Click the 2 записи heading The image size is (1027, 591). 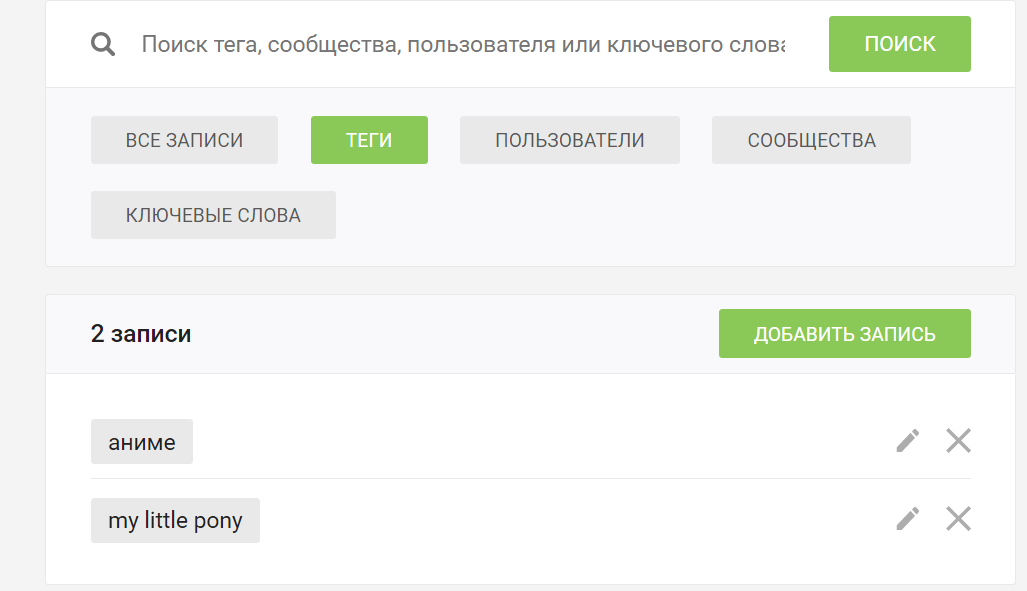point(141,334)
